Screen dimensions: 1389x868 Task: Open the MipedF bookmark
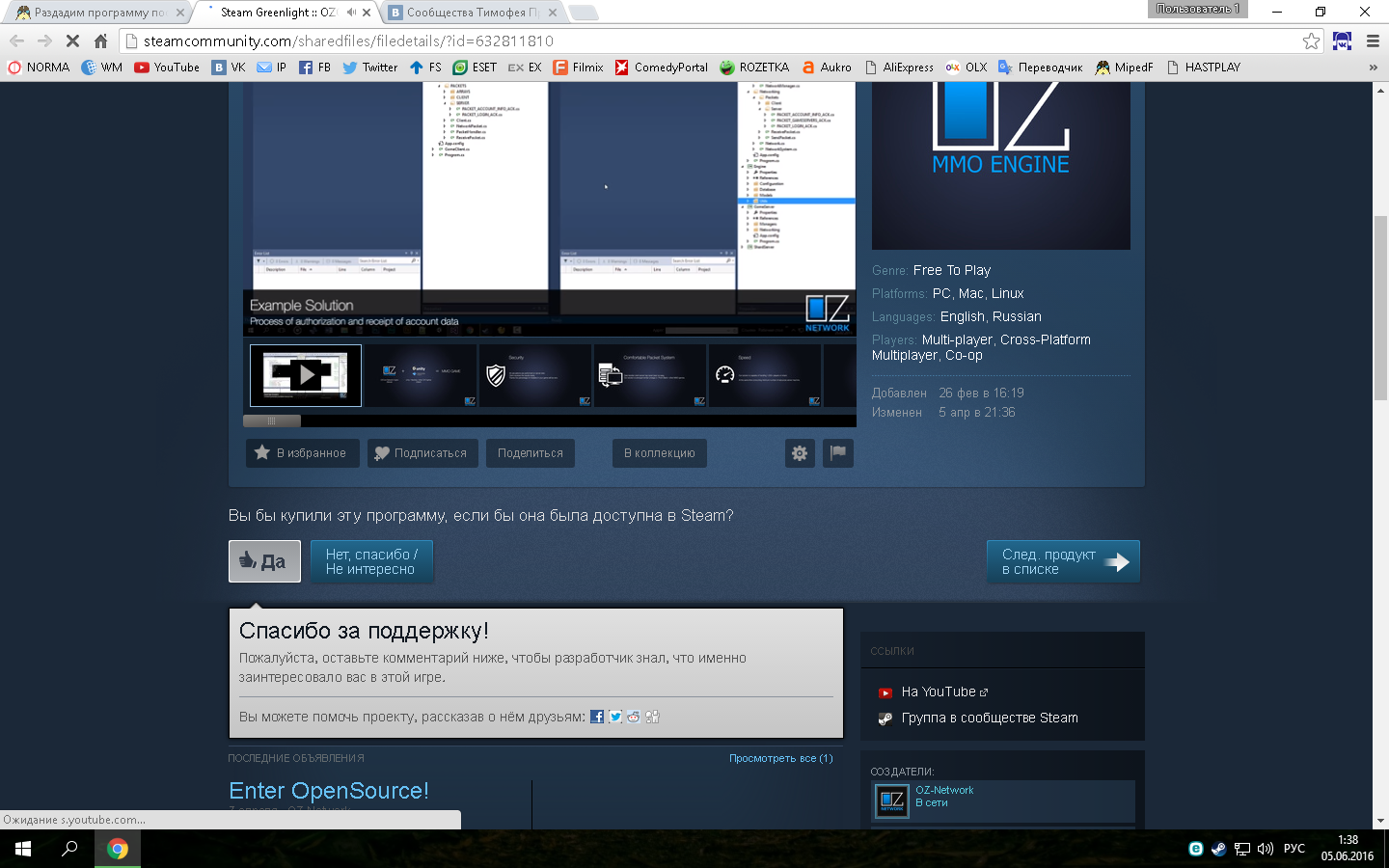point(1124,68)
